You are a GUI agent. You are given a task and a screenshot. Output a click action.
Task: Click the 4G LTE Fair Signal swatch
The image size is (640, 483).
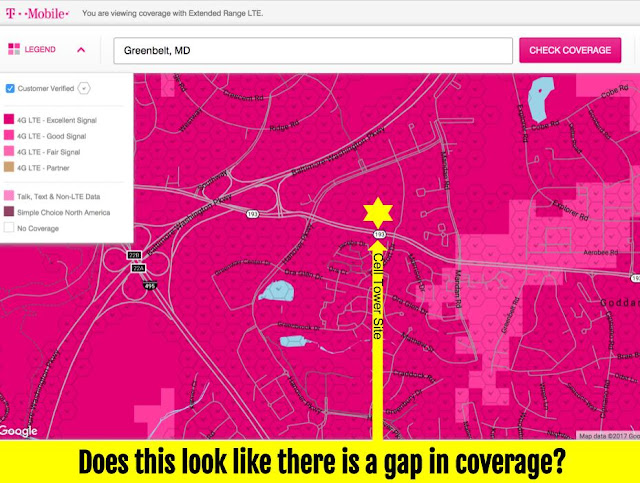click(x=9, y=151)
